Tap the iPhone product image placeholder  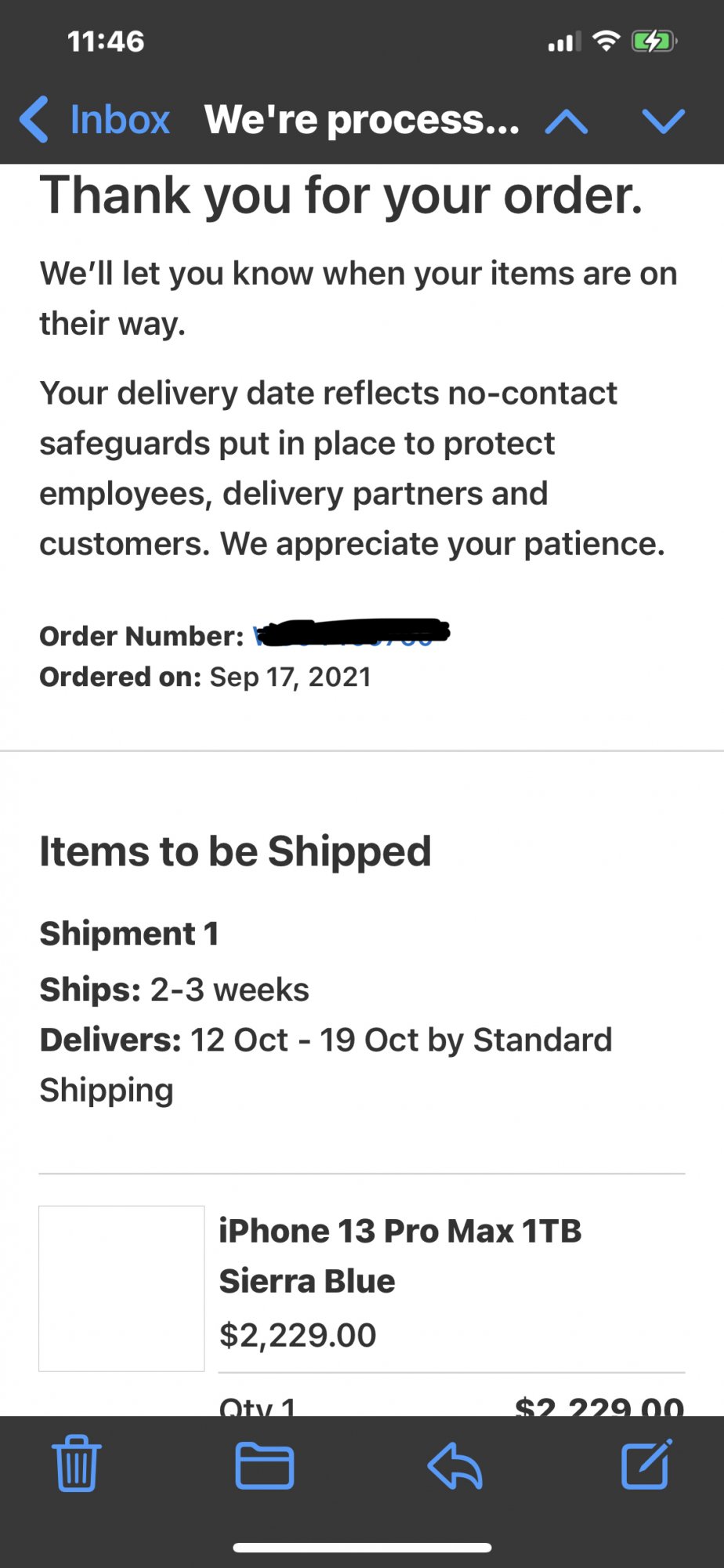(121, 1288)
